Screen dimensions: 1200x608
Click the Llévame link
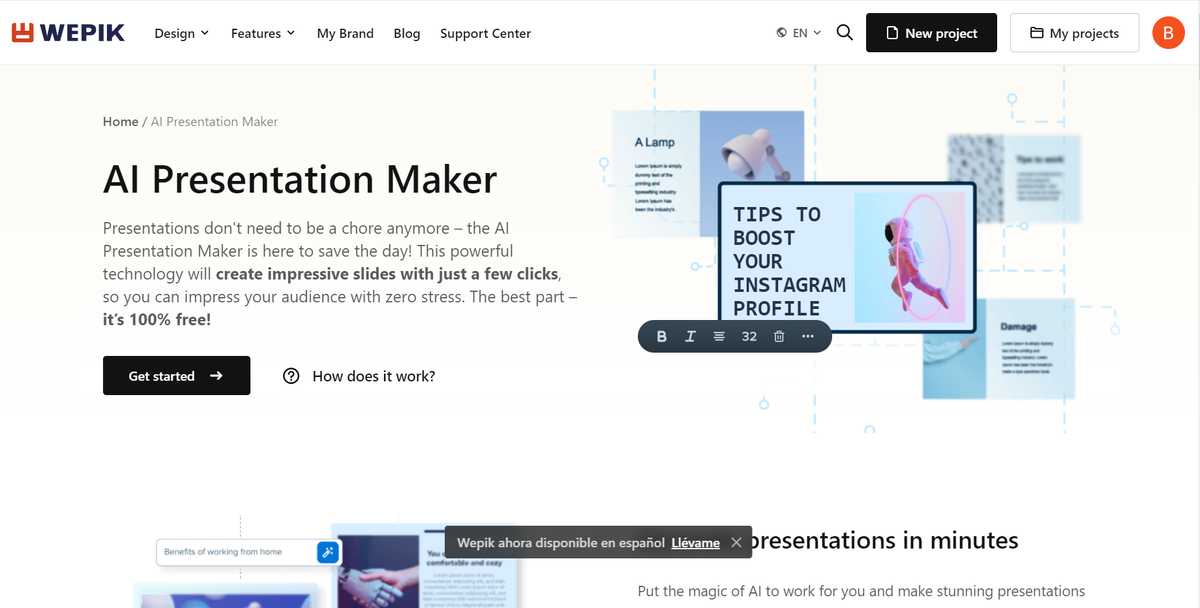tap(695, 543)
